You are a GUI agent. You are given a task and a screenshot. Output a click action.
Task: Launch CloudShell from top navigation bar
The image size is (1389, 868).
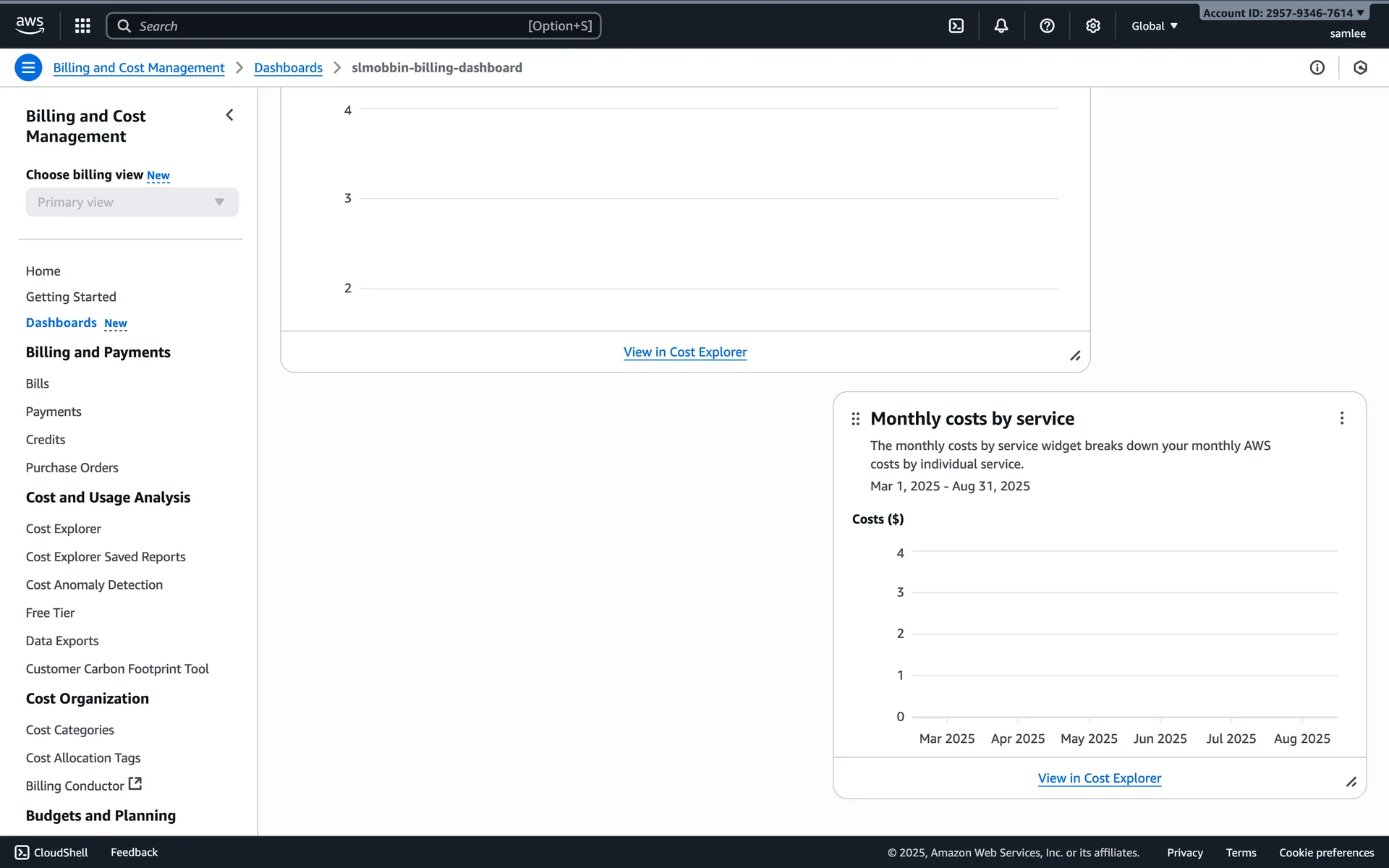click(956, 26)
